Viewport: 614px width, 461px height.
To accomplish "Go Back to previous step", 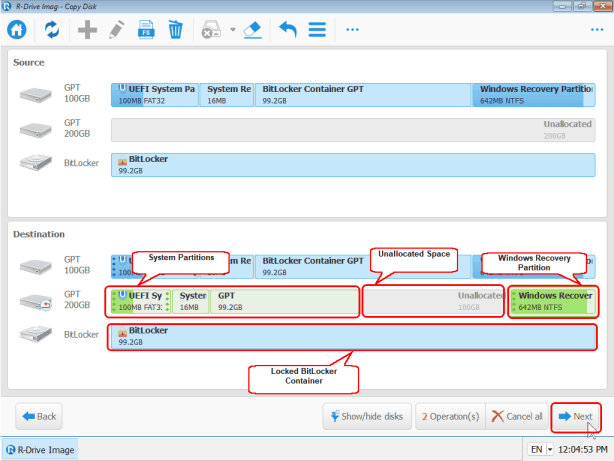I will pyautogui.click(x=39, y=416).
